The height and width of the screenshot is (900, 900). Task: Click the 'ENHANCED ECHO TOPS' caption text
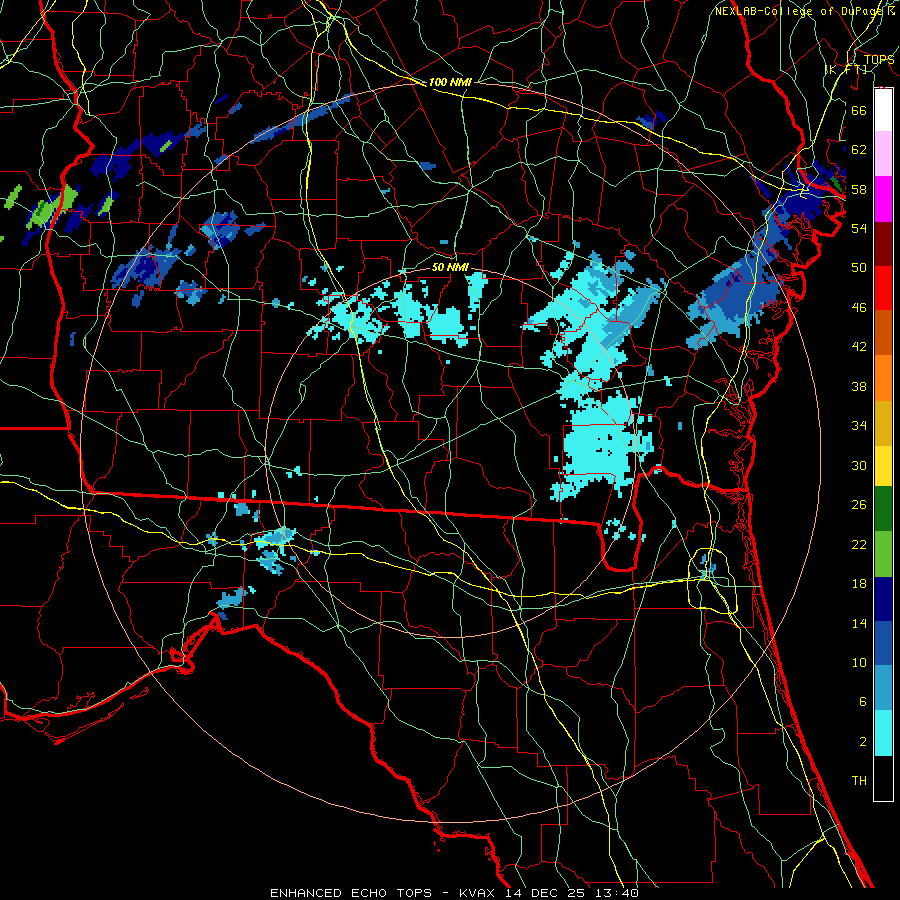coord(351,893)
